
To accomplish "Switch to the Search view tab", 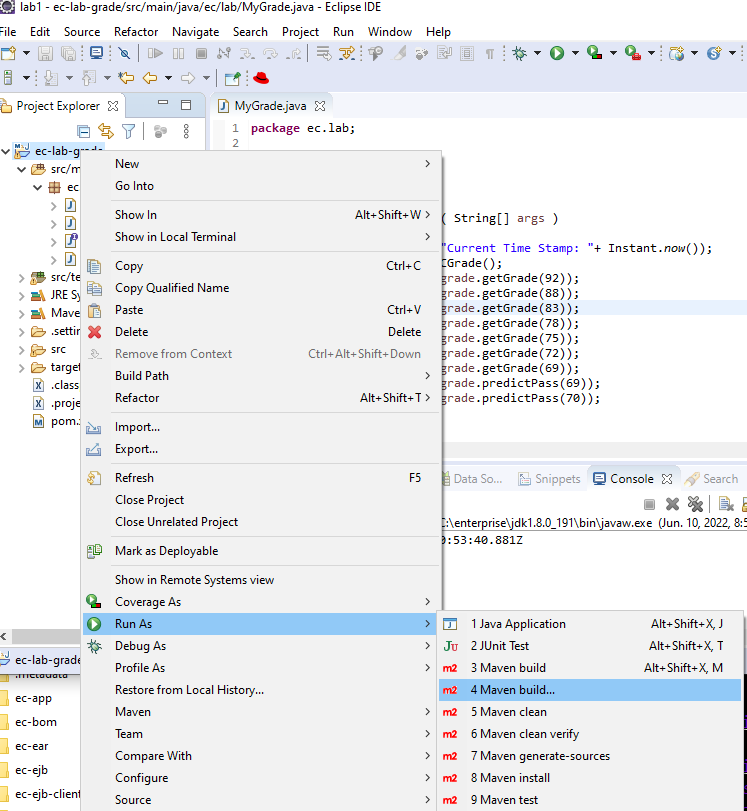I will point(712,479).
